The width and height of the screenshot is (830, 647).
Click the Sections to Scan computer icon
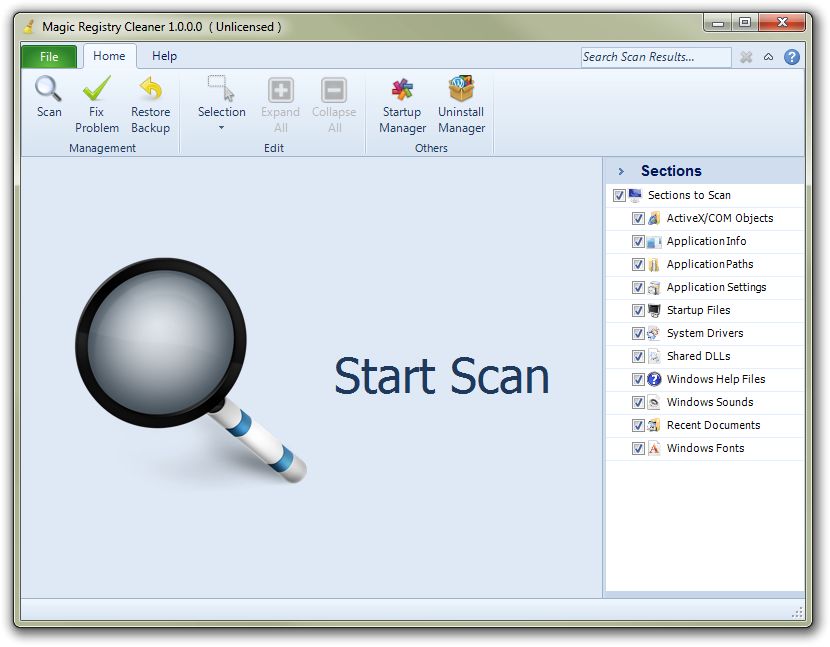click(x=635, y=195)
